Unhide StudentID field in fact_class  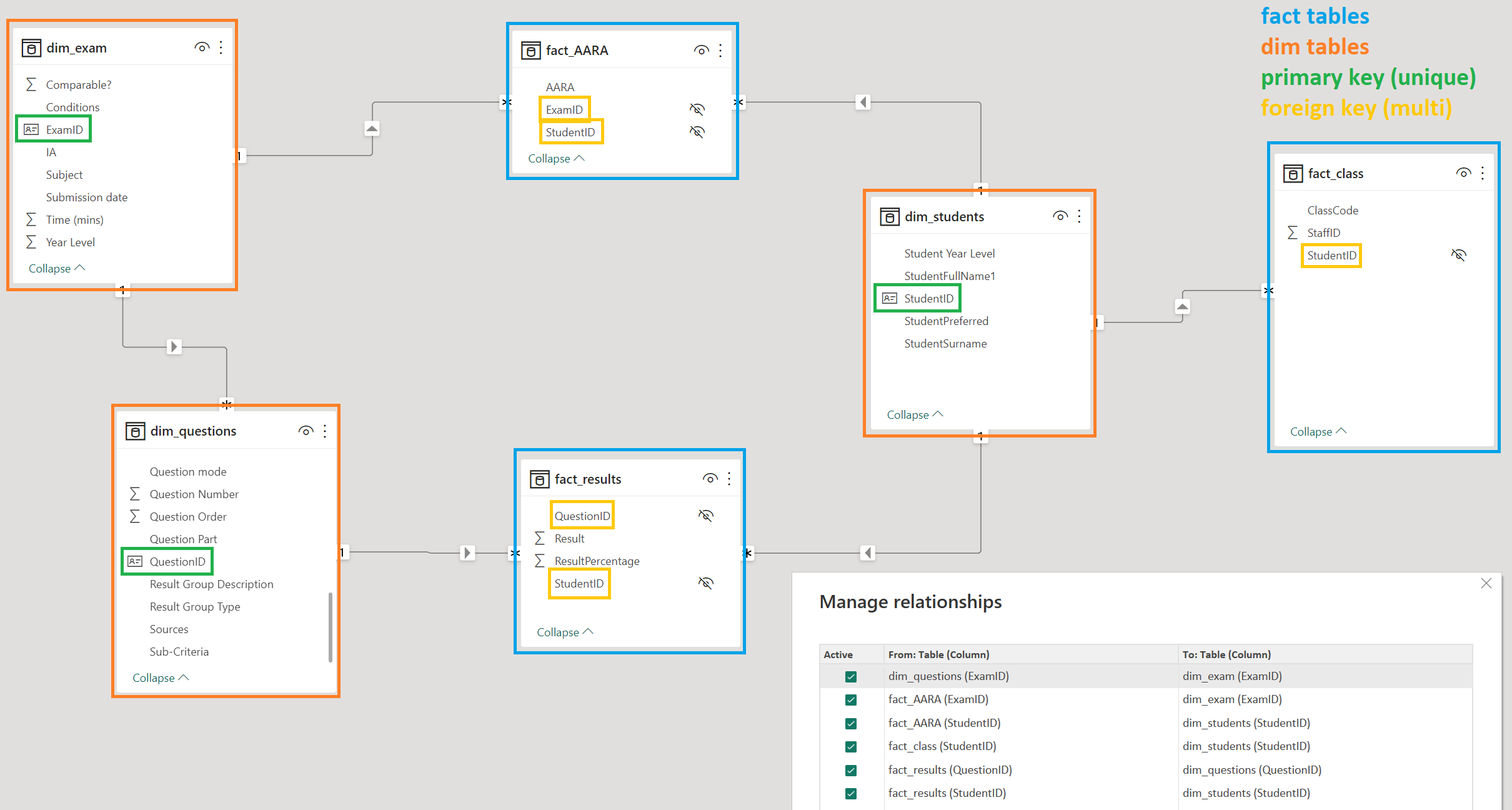(1459, 255)
